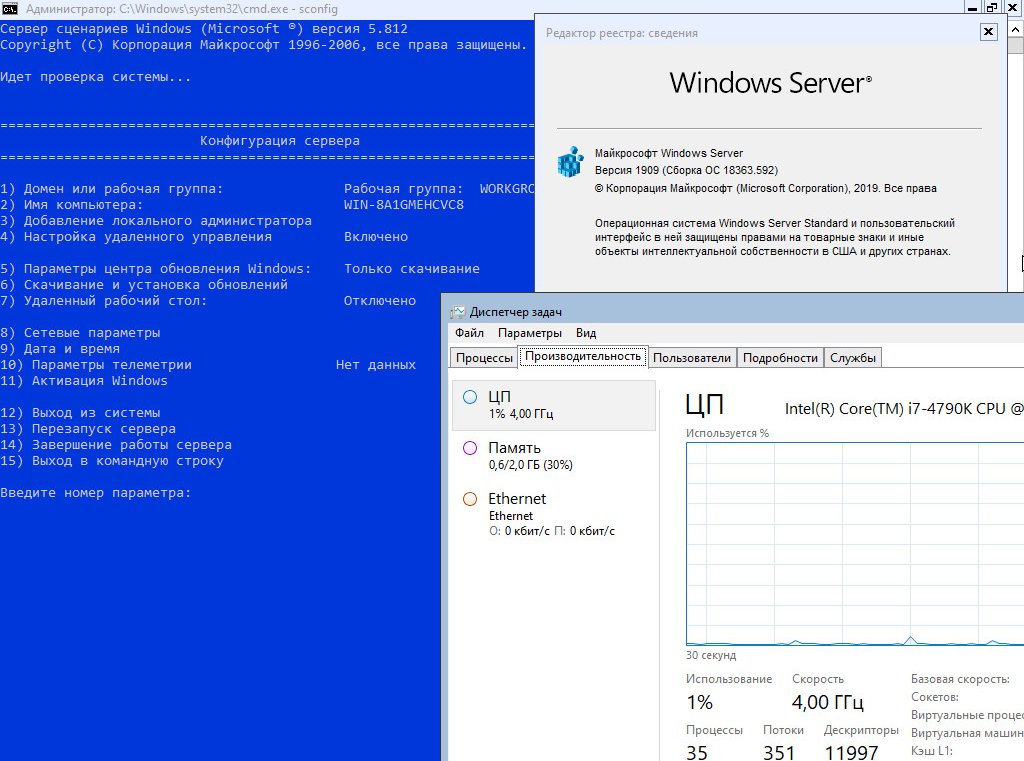The width and height of the screenshot is (1024, 761).
Task: Select the ЦП circle icon in the sidebar
Action: click(x=470, y=397)
